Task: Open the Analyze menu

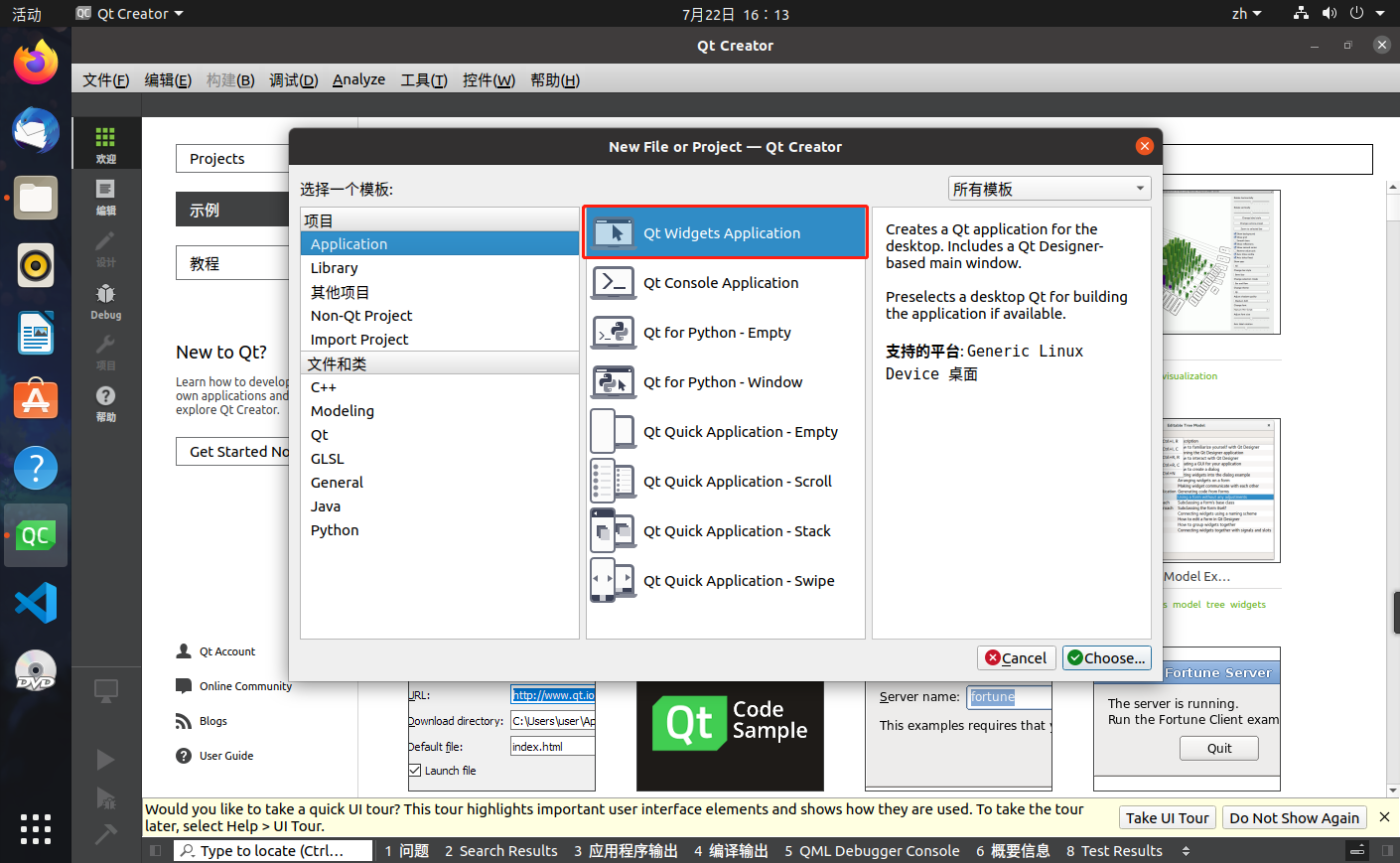Action: [358, 79]
